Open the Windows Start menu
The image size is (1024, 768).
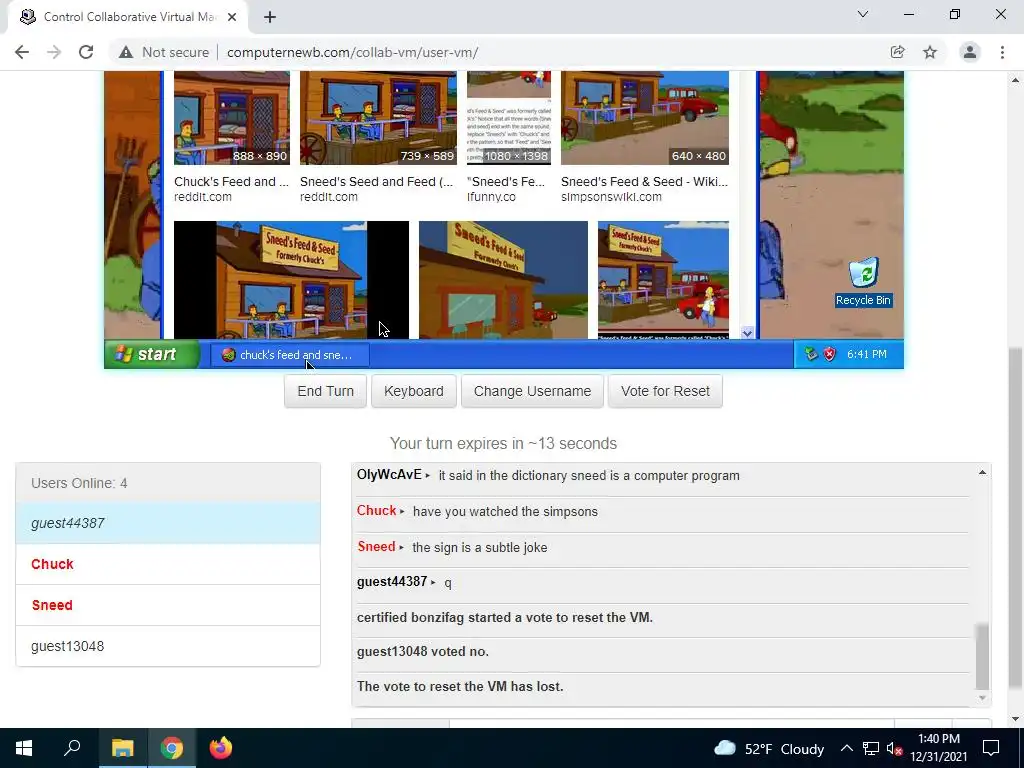click(x=24, y=748)
